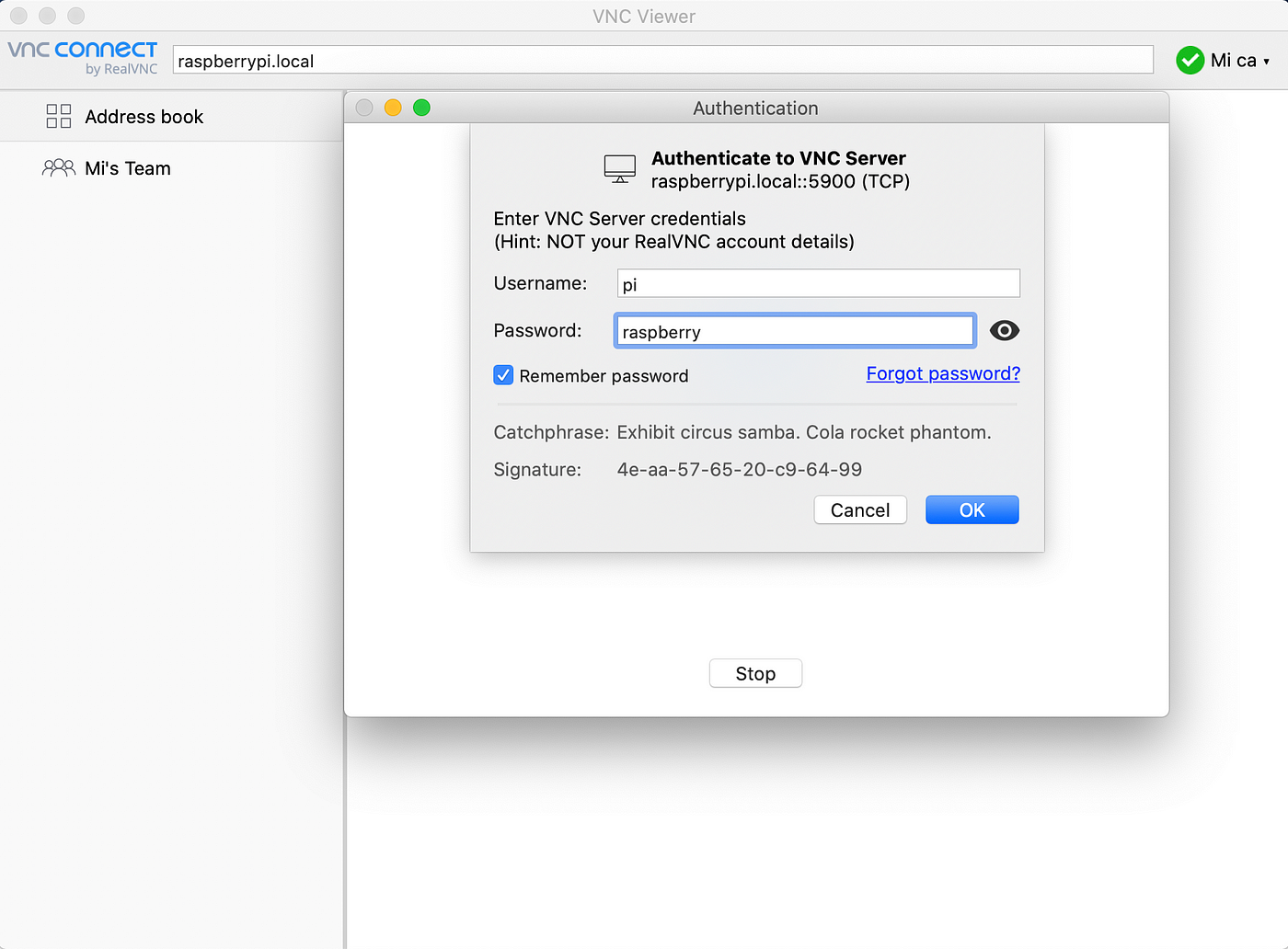
Task: Toggle password visibility eye icon
Action: pos(1005,331)
